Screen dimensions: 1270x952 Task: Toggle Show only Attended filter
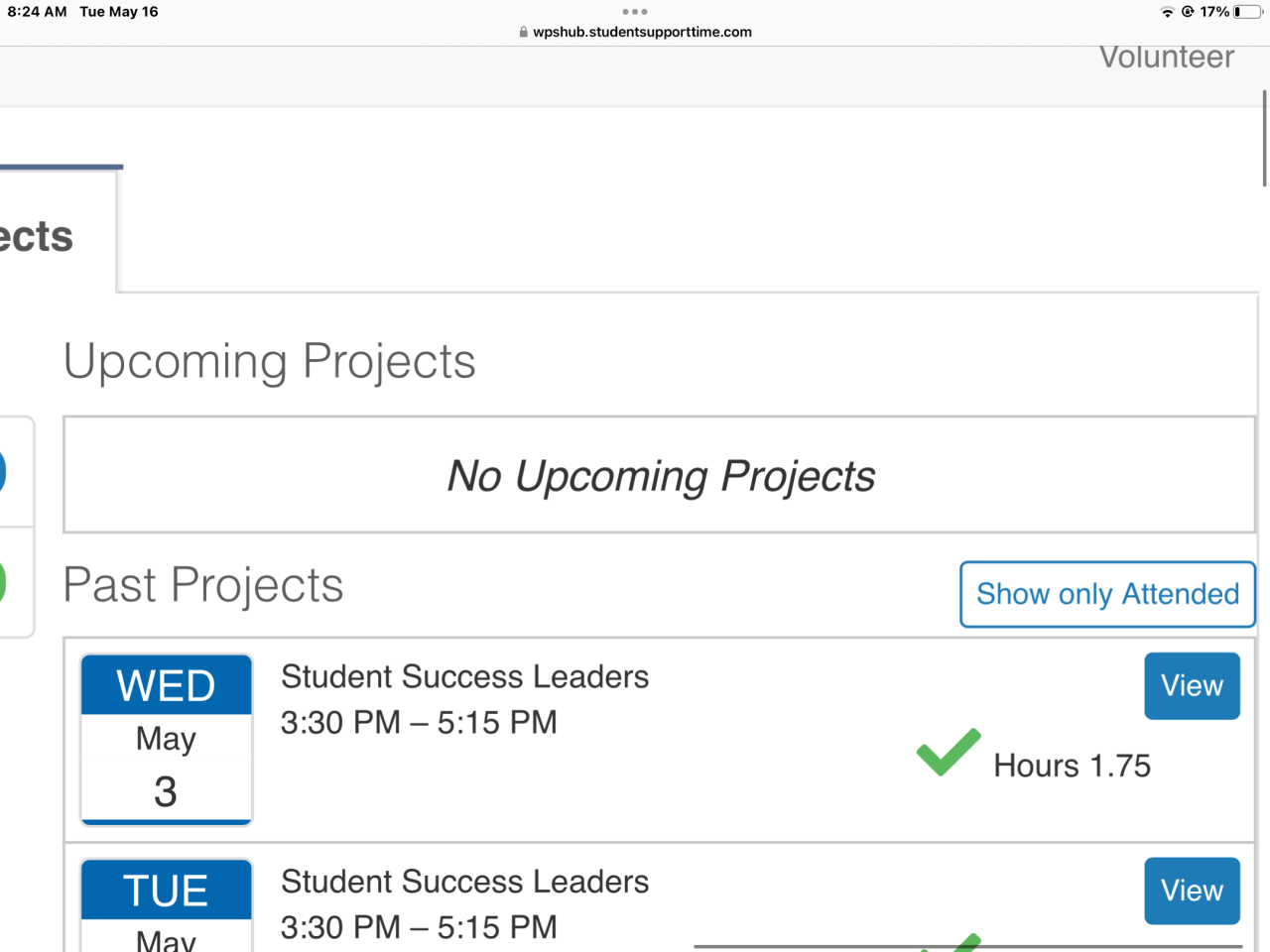[x=1107, y=594]
